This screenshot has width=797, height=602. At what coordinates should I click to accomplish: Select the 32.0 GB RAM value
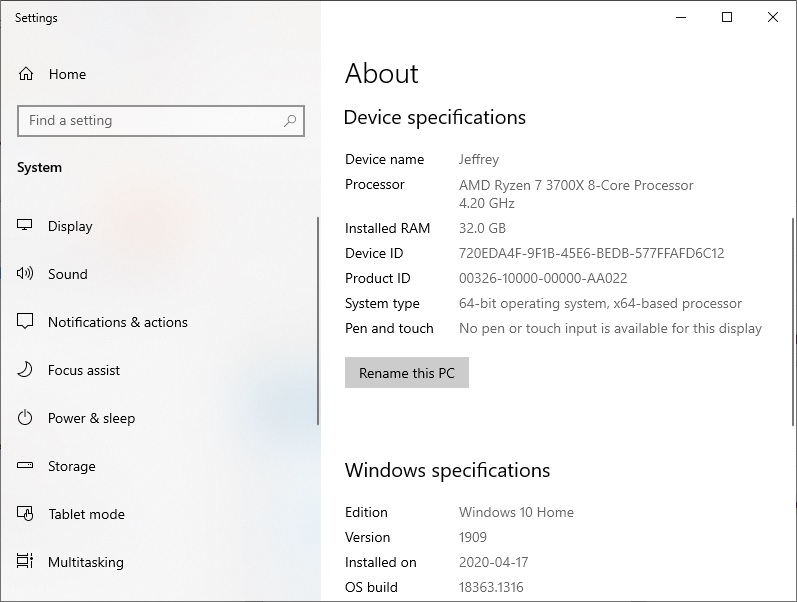(482, 228)
